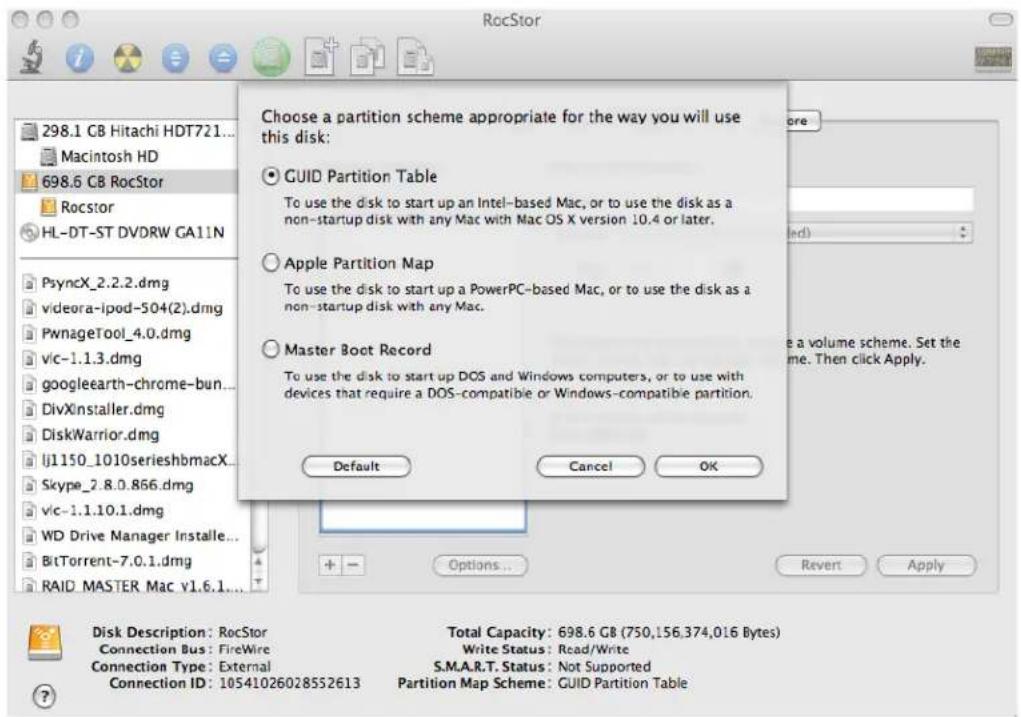
Task: Remove partition with minus button
Action: [353, 565]
